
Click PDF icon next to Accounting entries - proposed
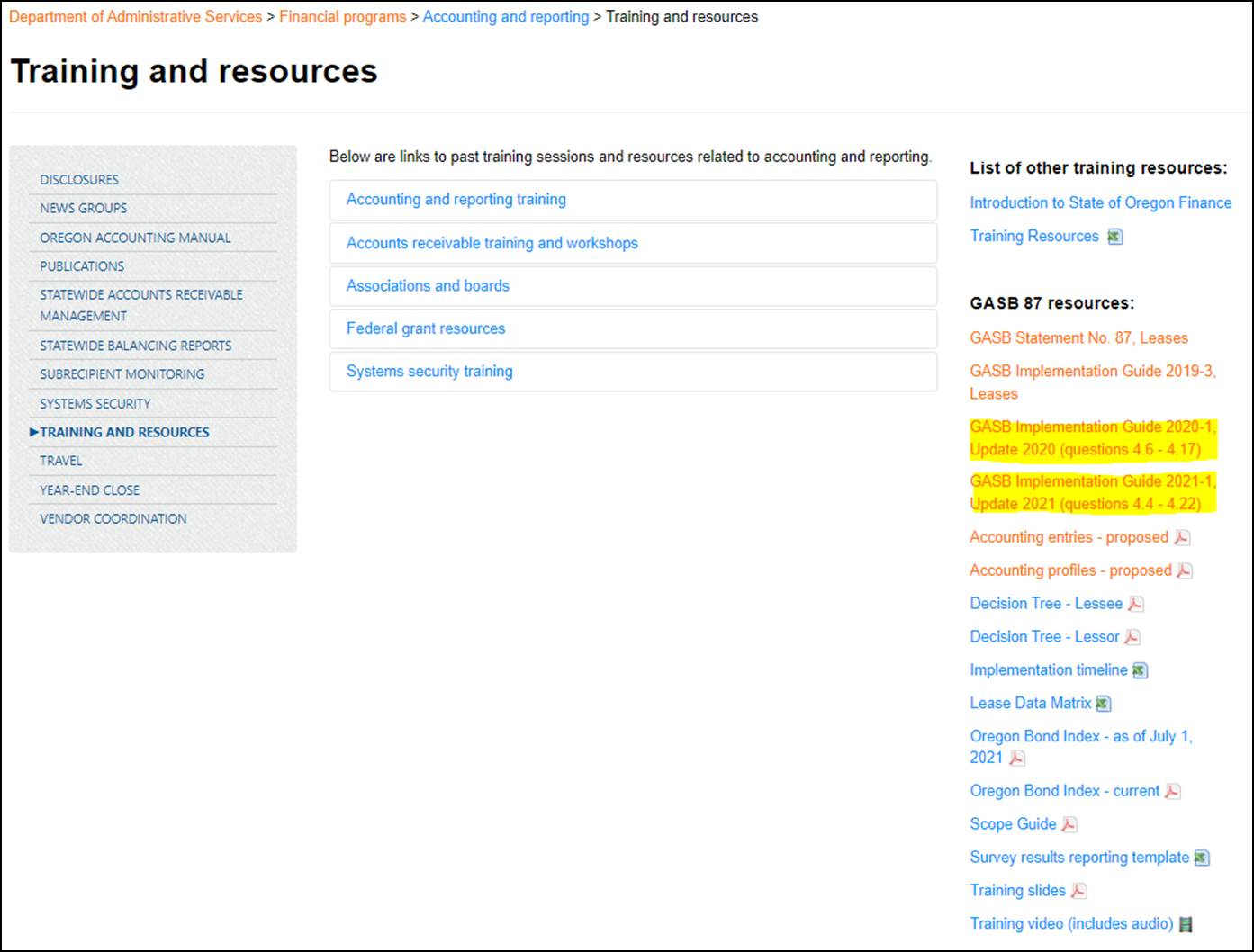point(1182,538)
